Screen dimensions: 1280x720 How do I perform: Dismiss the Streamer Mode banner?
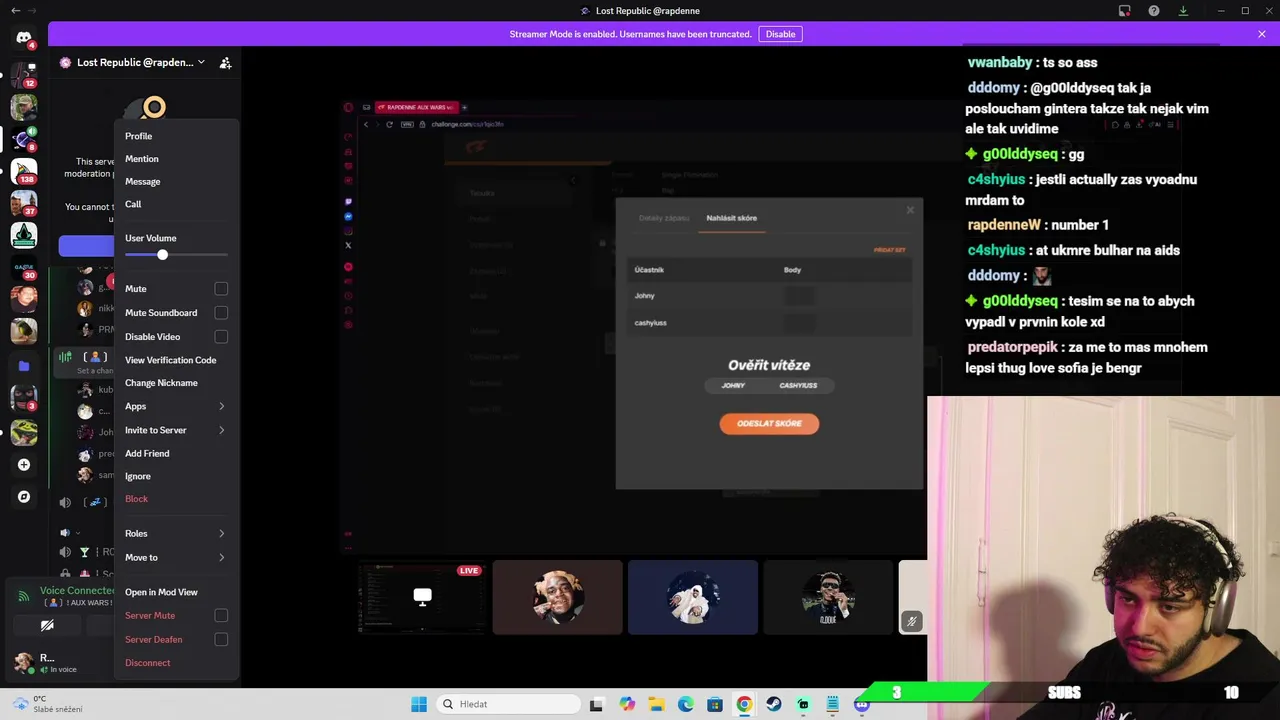[x=1261, y=34]
